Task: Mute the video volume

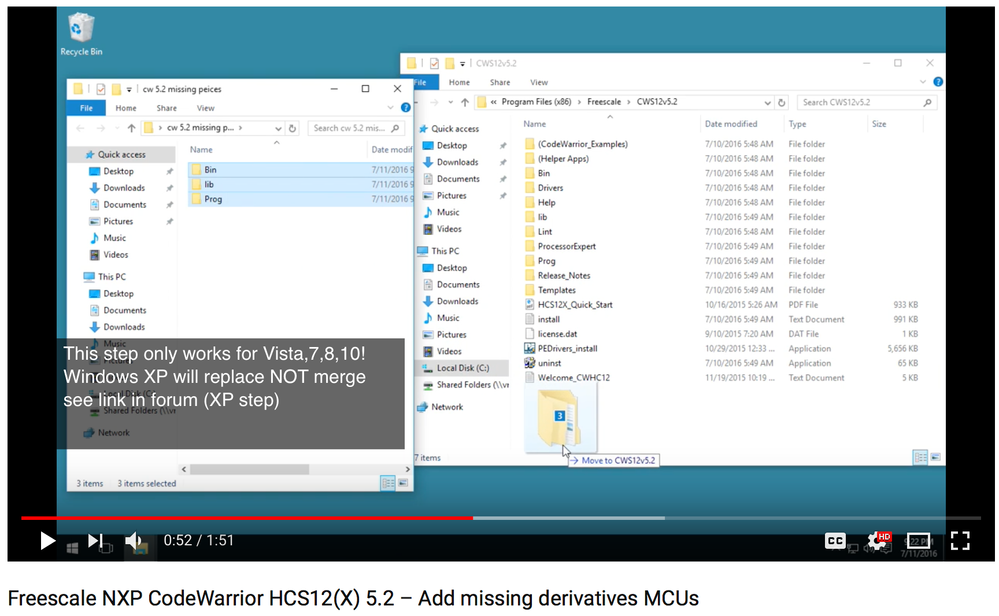Action: pos(133,541)
